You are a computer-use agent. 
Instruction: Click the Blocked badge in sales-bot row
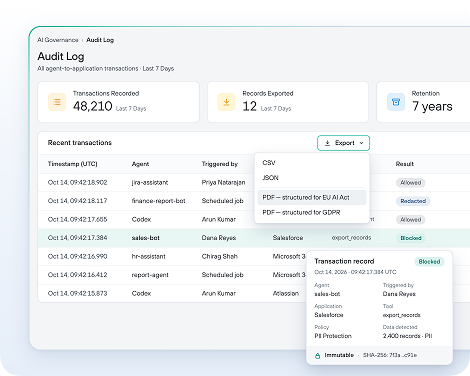[x=411, y=238]
